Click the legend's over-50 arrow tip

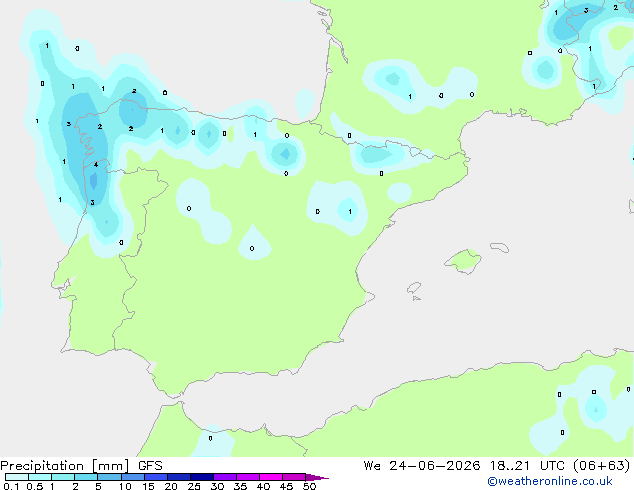tap(317, 477)
